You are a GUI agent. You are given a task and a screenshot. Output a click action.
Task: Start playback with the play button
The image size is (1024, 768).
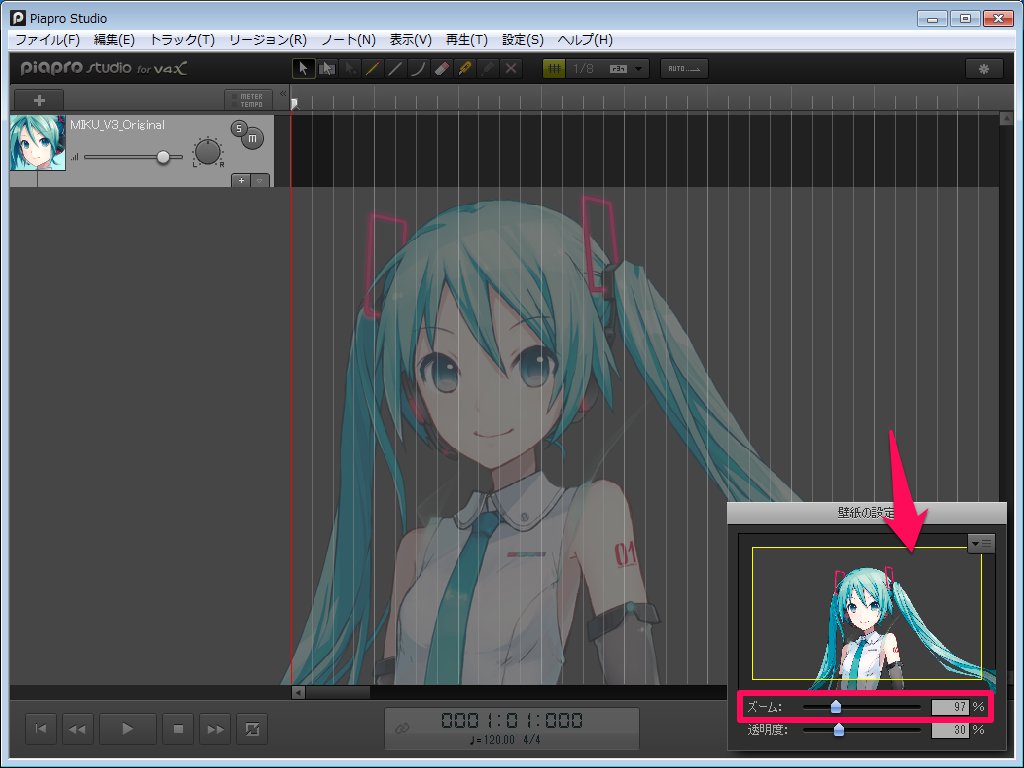pyautogui.click(x=128, y=729)
